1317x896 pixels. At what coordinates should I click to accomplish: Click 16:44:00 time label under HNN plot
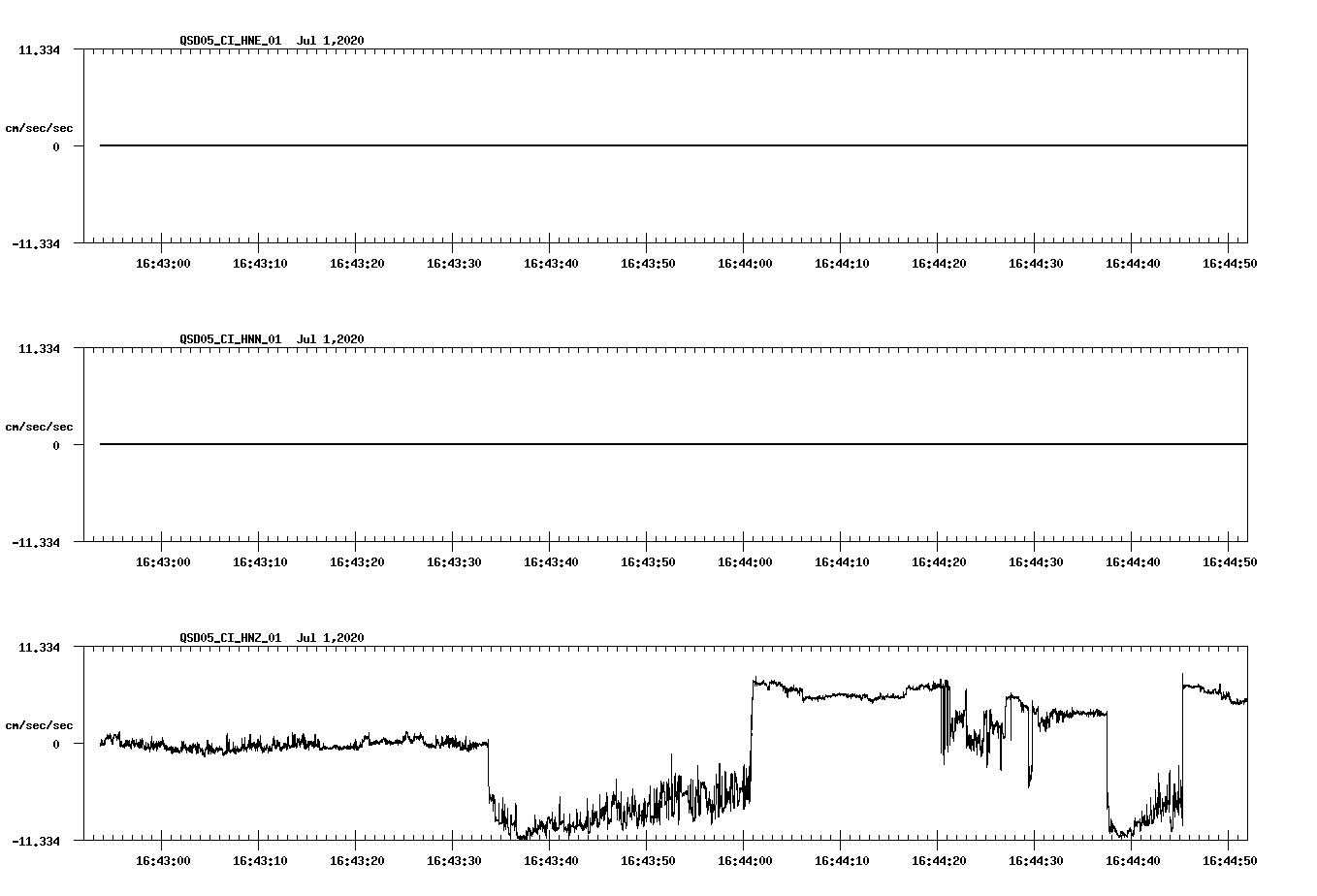[745, 562]
